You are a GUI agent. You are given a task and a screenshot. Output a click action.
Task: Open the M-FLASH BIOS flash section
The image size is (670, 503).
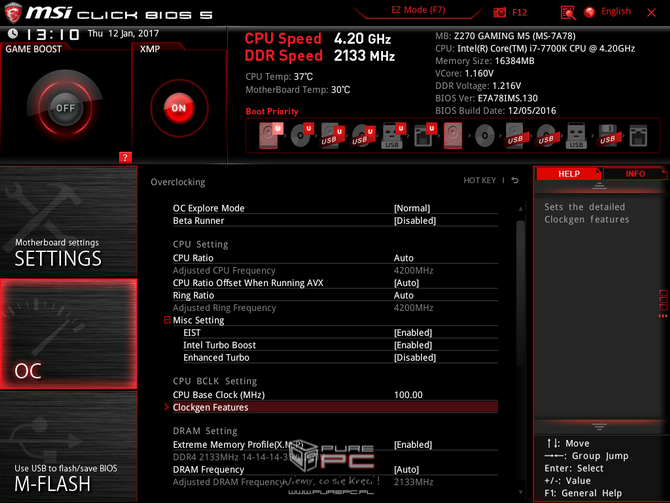68,447
